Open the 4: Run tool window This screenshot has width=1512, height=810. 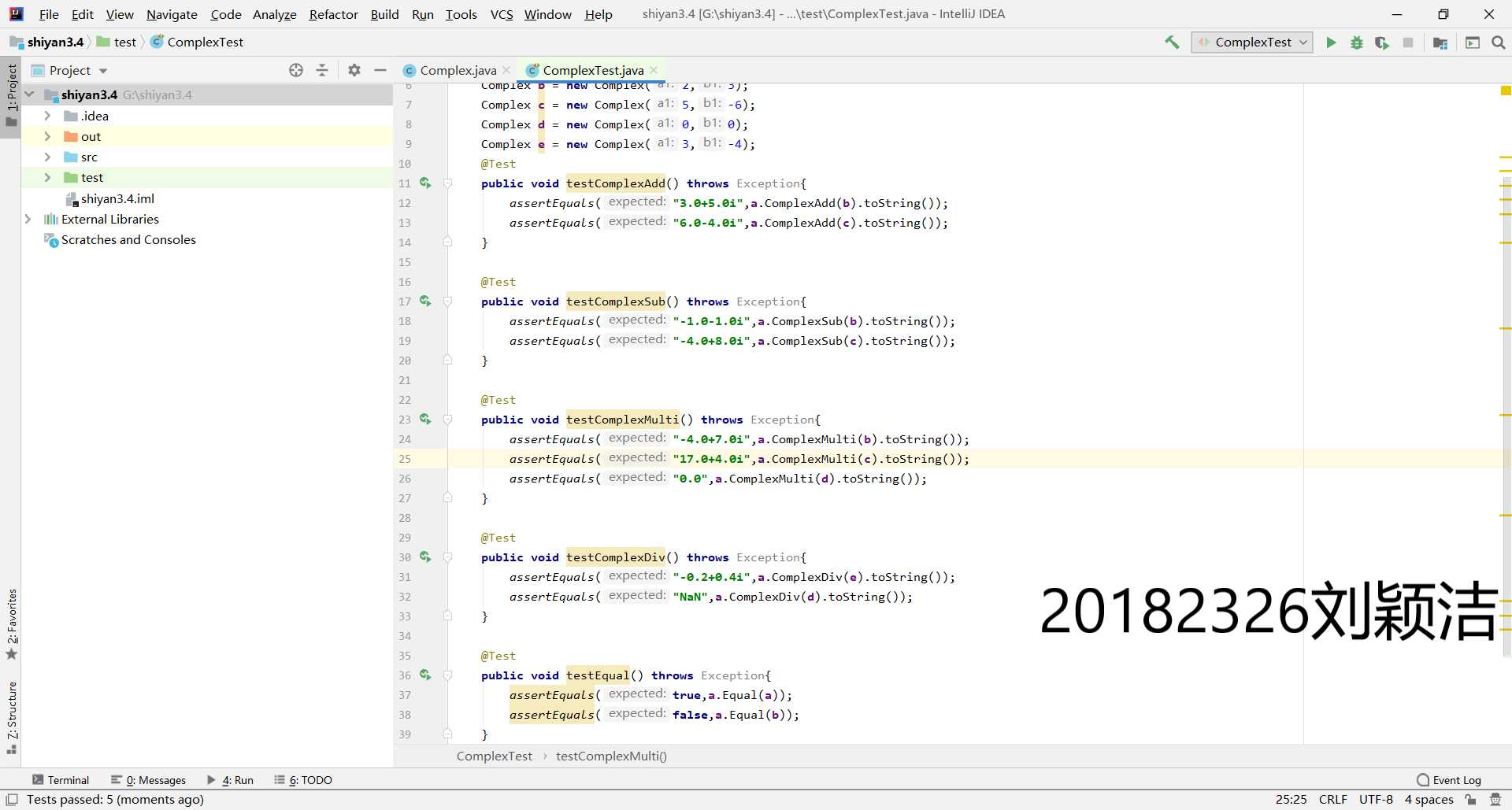(230, 780)
